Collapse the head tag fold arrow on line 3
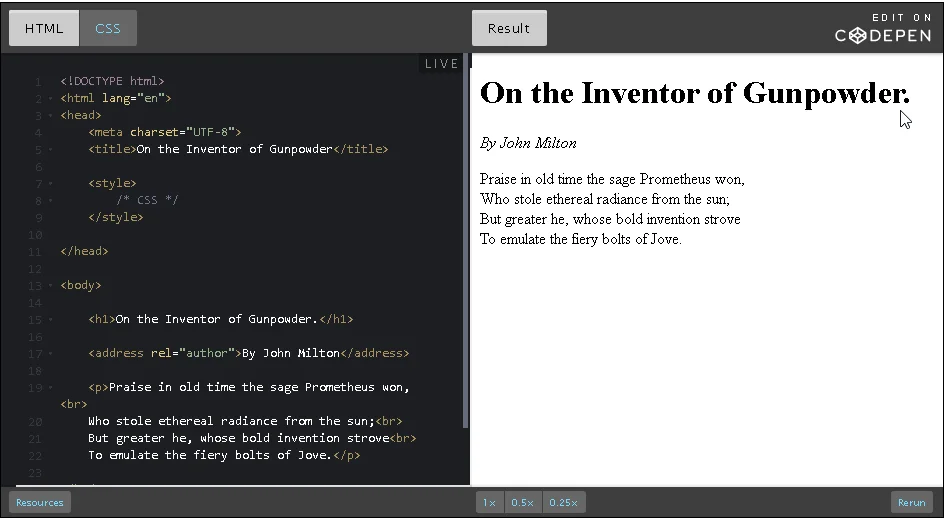946x519 pixels. [x=50, y=116]
